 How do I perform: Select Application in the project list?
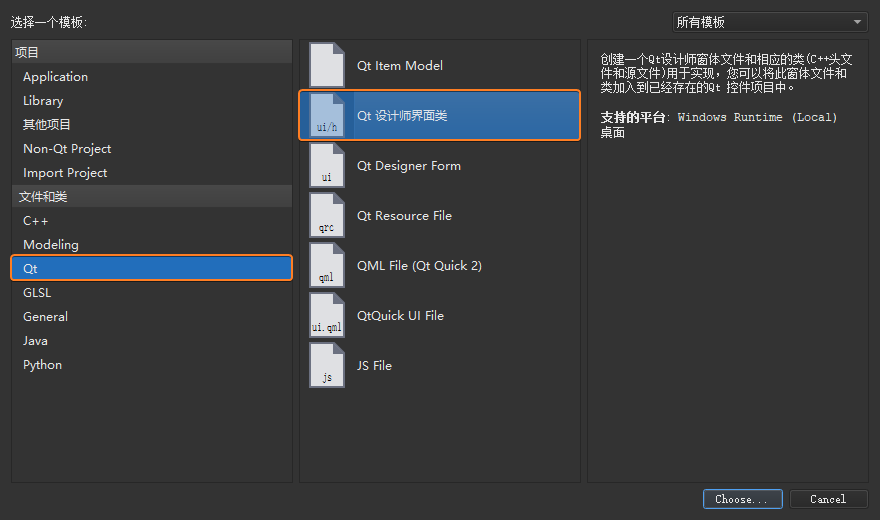click(x=56, y=77)
